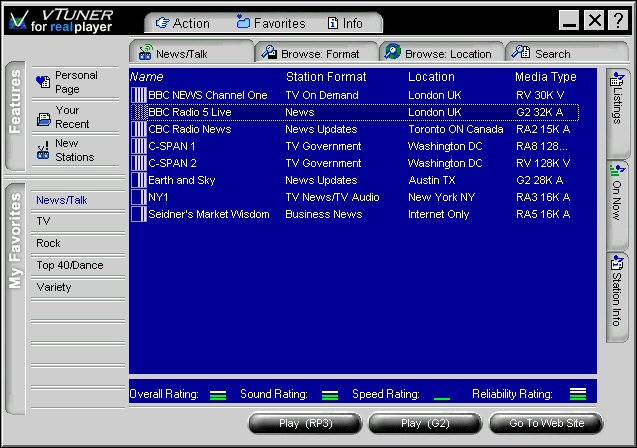The width and height of the screenshot is (637, 448).
Task: Select the C-SPAN 2 station
Action: tap(355, 163)
